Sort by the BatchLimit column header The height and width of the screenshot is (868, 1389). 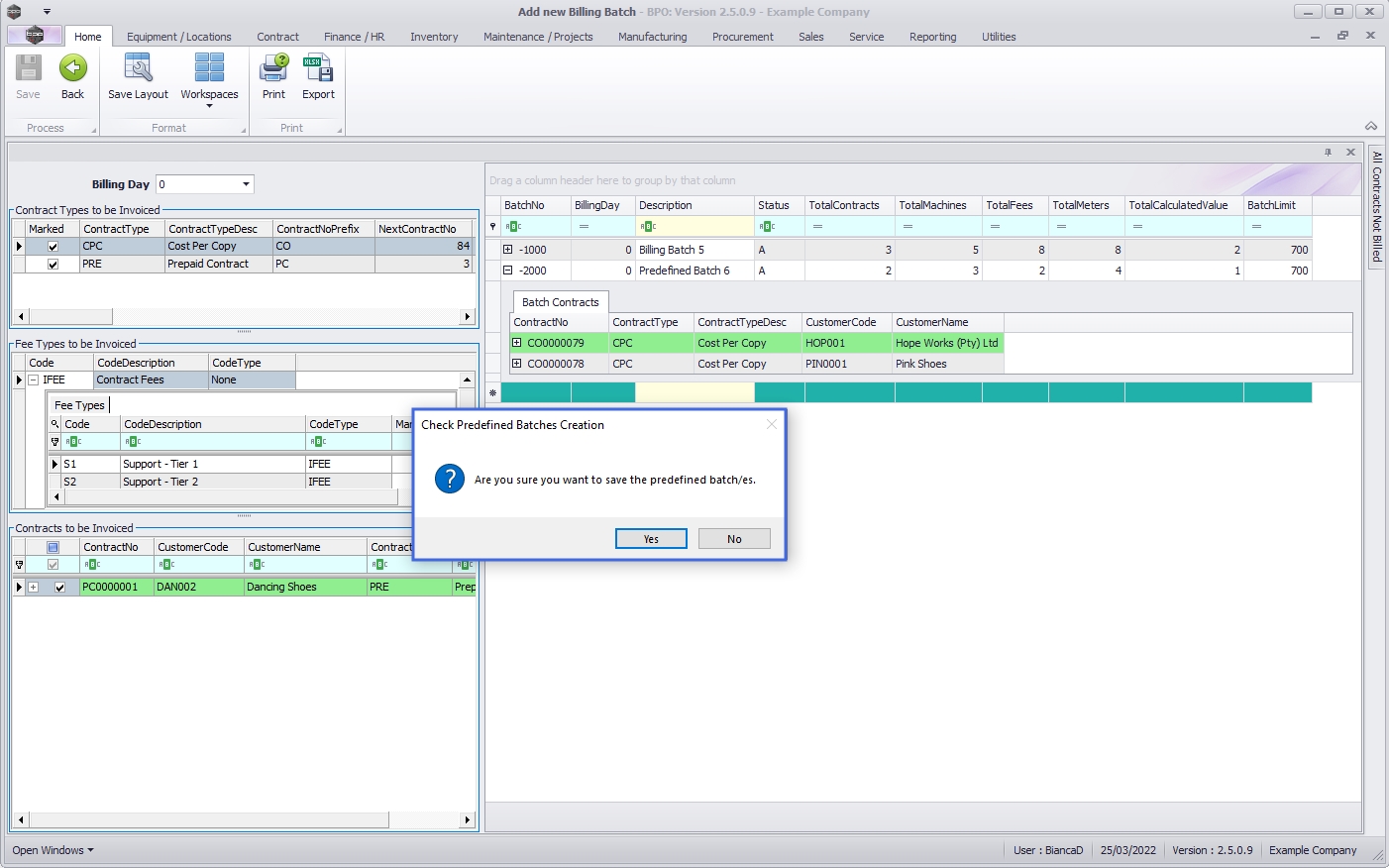point(1278,205)
